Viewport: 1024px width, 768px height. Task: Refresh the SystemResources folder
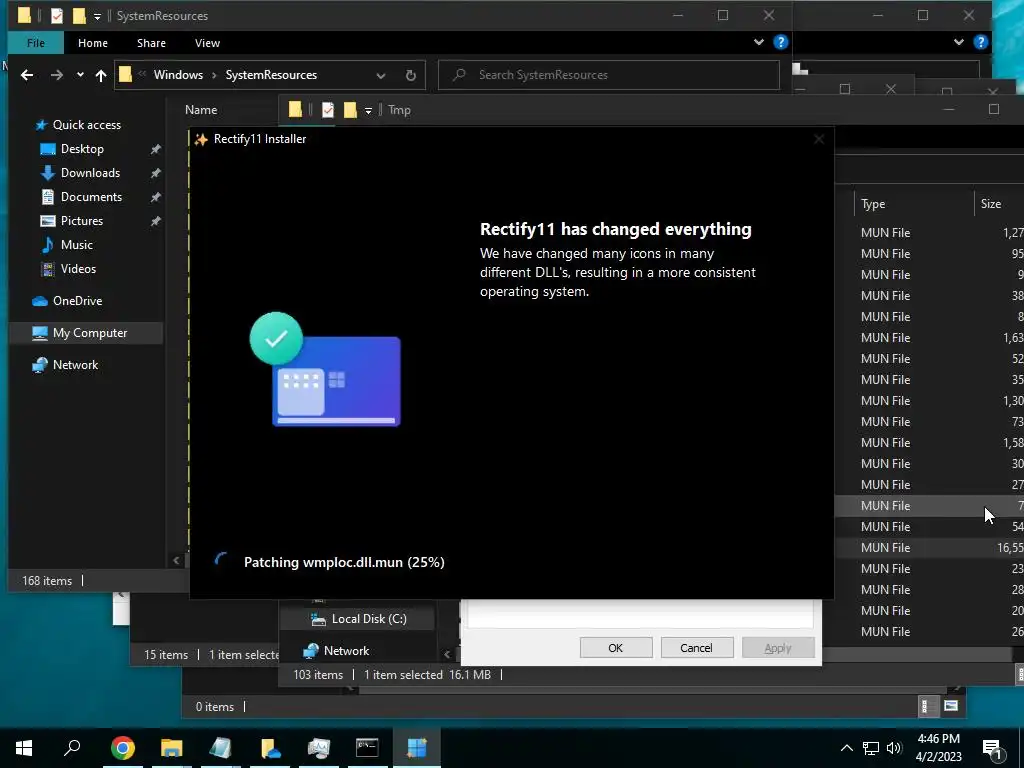410,75
